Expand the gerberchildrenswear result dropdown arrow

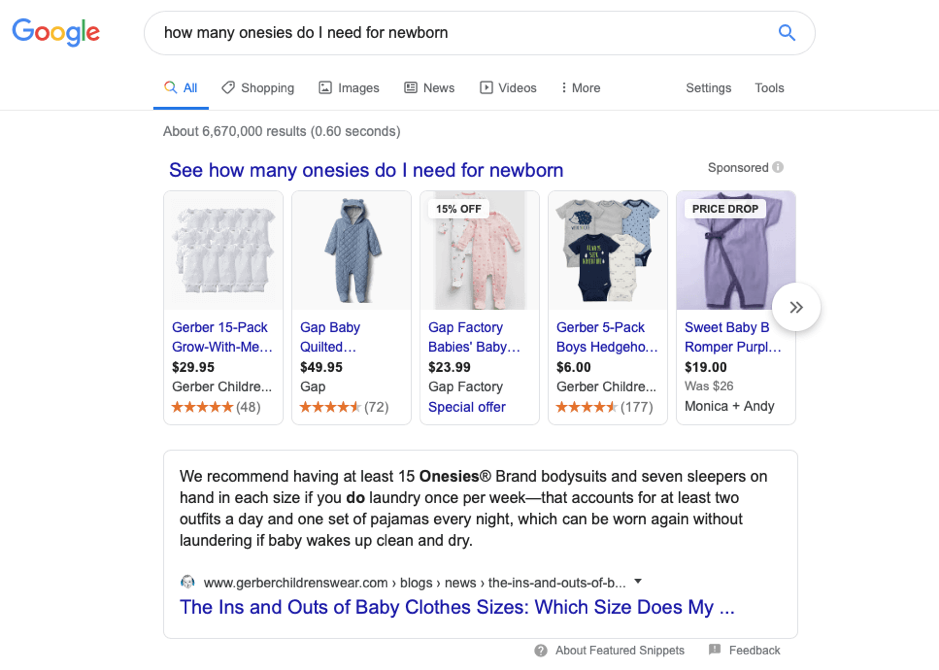tap(638, 581)
